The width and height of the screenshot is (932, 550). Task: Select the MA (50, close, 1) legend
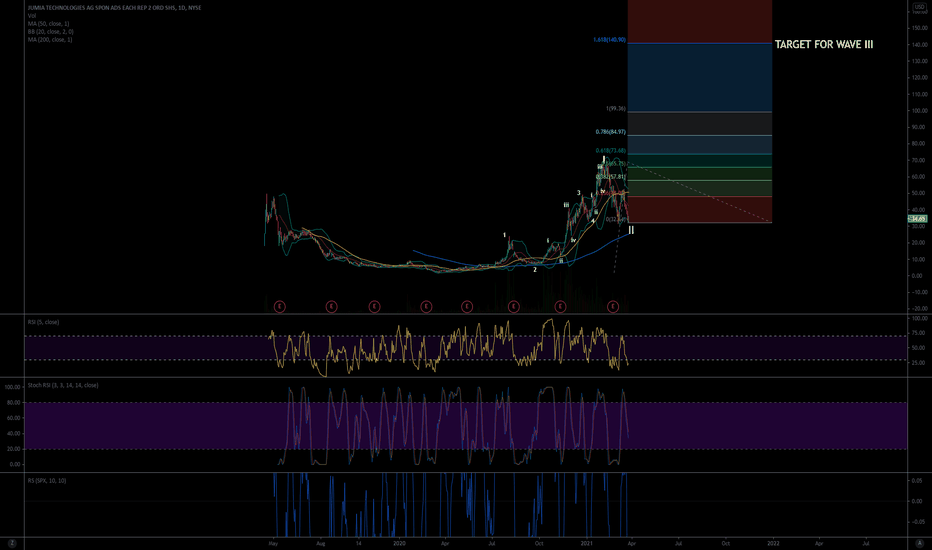coord(48,24)
